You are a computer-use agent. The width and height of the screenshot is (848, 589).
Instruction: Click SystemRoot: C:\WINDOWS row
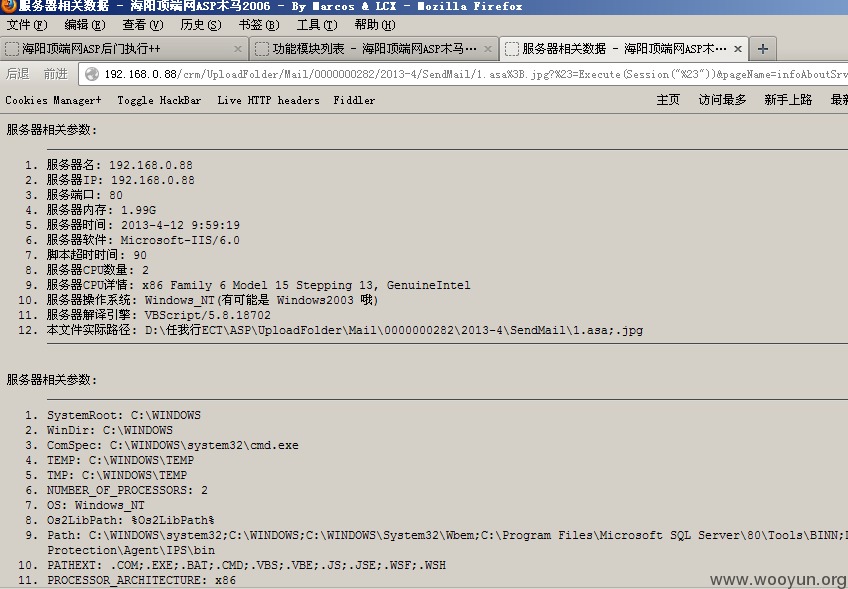pos(124,415)
